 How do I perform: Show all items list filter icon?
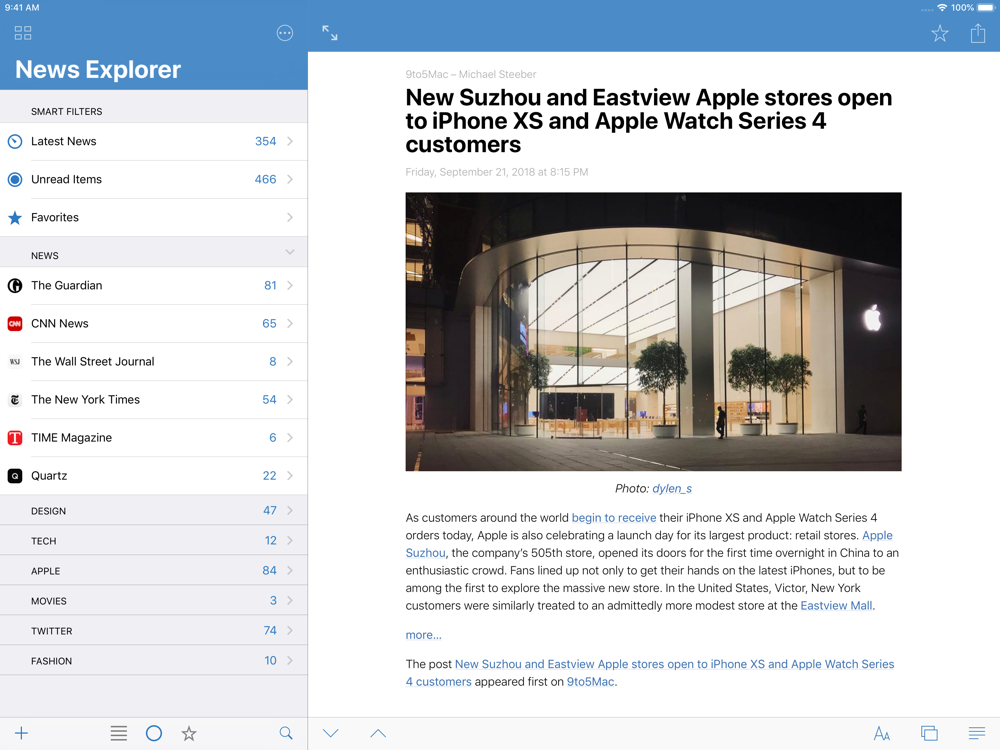coord(119,733)
